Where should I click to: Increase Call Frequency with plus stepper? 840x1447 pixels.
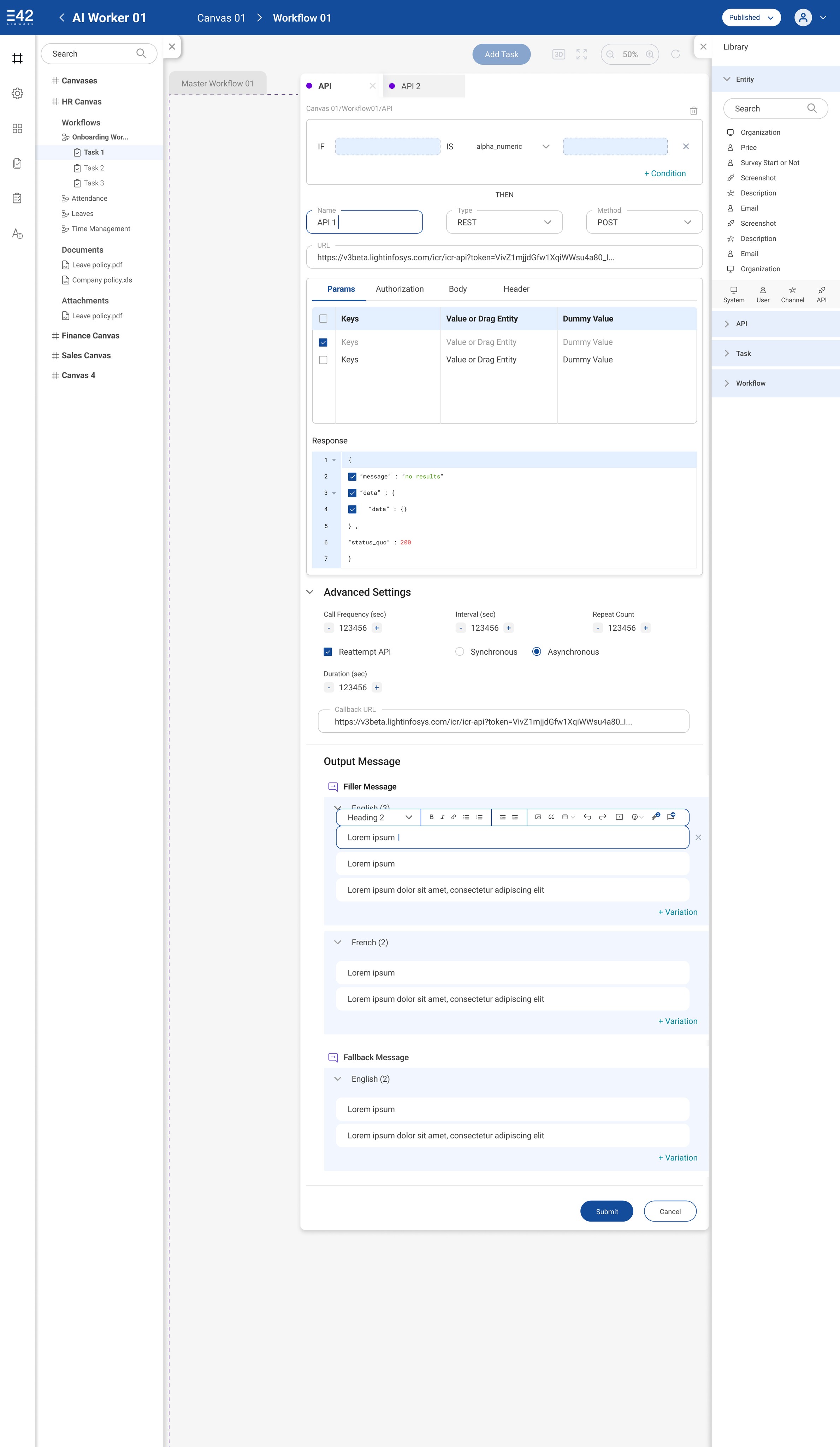tap(377, 628)
